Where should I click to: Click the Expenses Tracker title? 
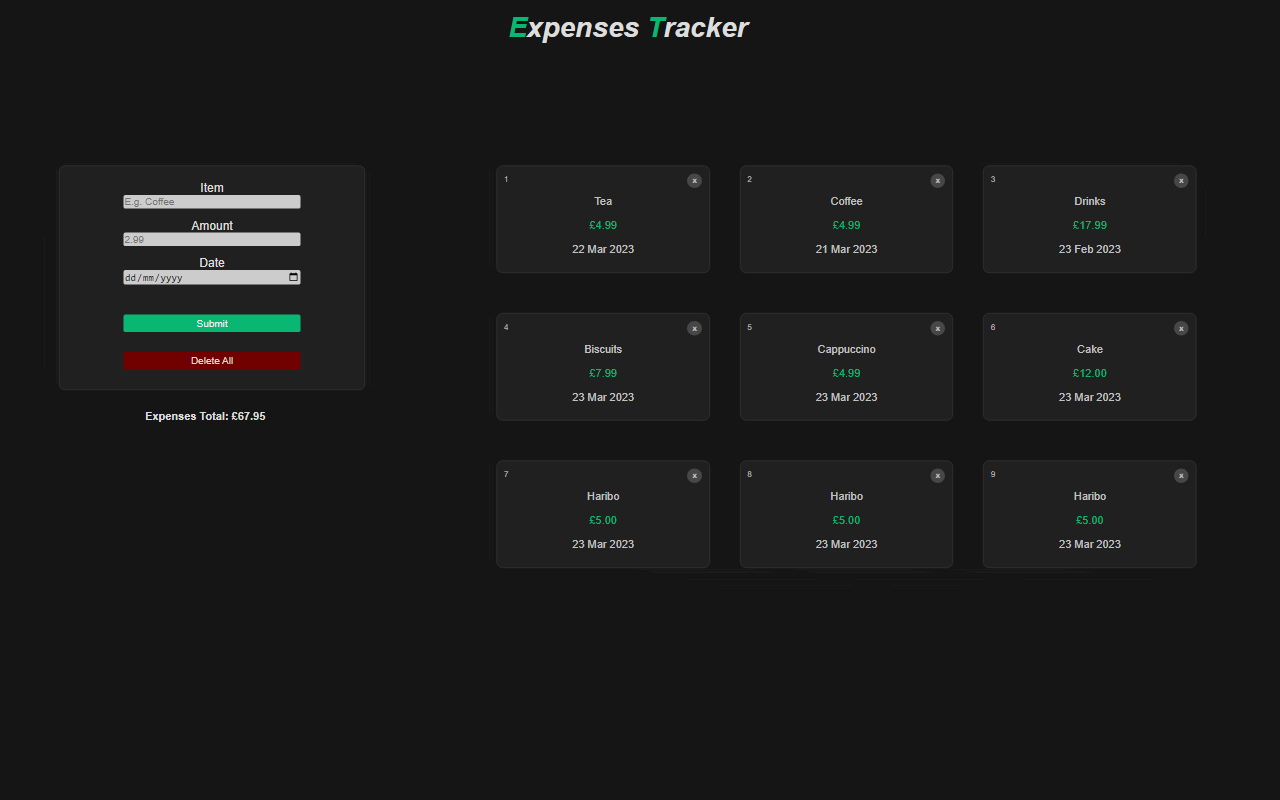pos(628,28)
